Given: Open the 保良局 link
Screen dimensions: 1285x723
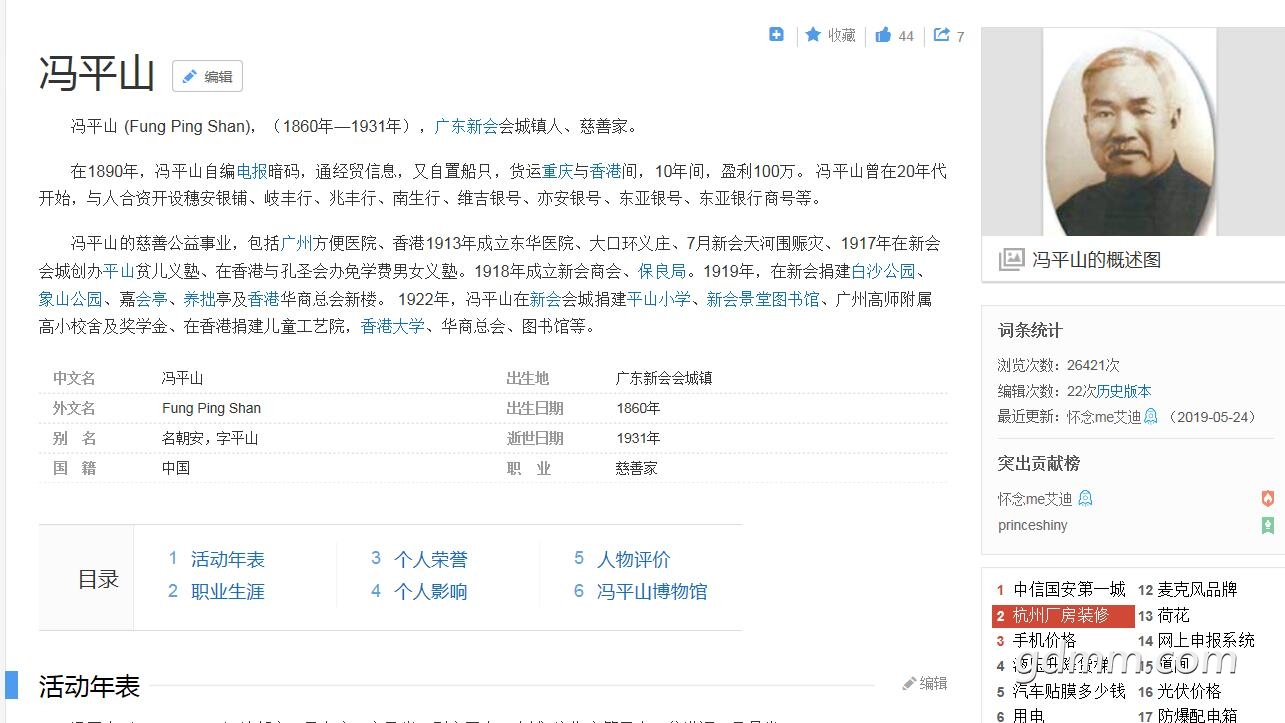Looking at the screenshot, I should click(x=662, y=271).
